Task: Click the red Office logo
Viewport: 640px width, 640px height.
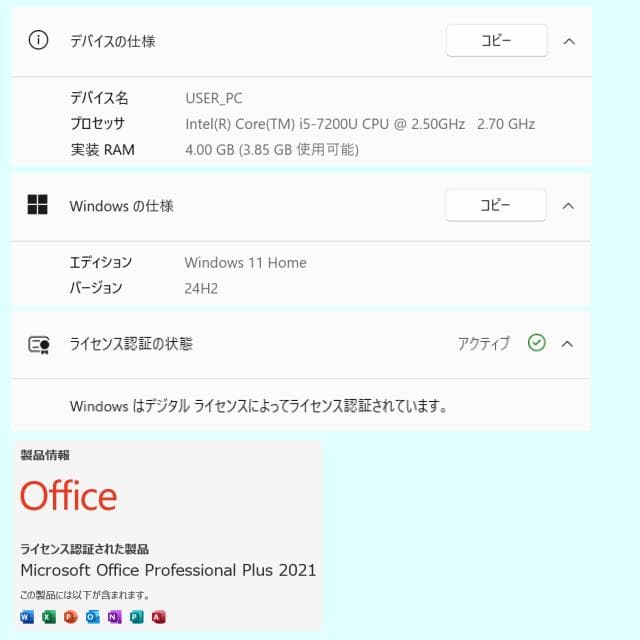Action: [69, 496]
